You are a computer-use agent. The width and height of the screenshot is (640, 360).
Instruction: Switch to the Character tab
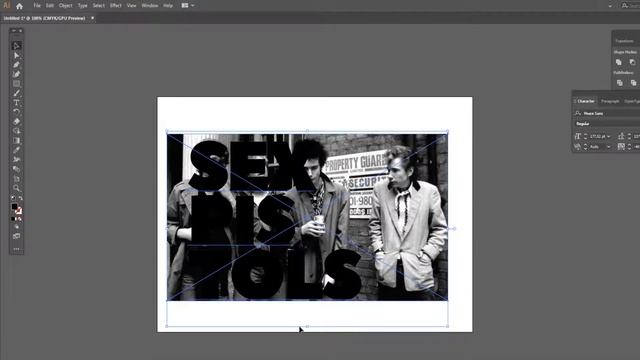coord(585,101)
